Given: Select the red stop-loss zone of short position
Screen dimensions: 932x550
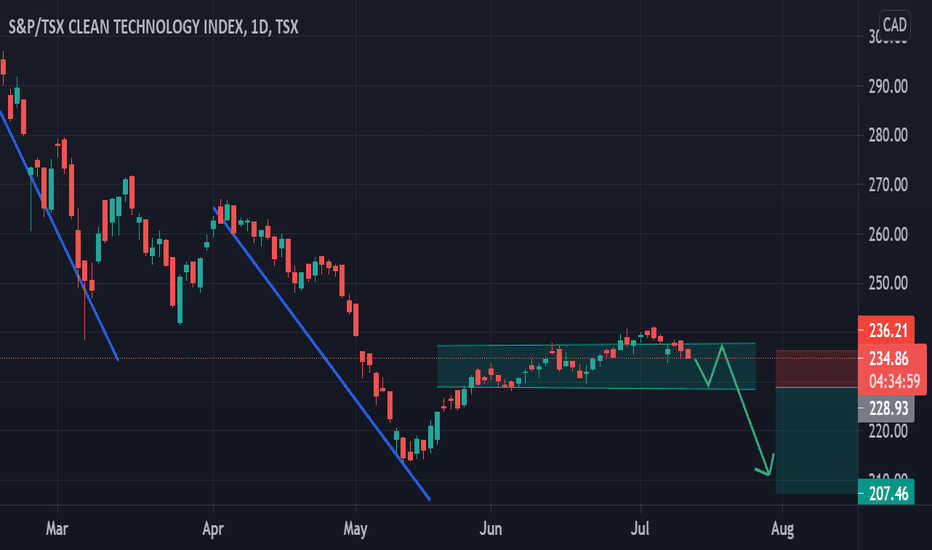Looking at the screenshot, I should (x=817, y=369).
